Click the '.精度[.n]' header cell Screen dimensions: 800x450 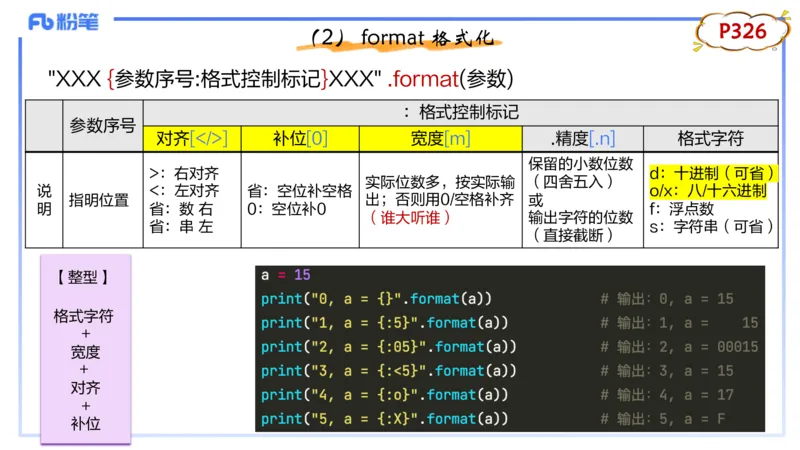coord(583,138)
